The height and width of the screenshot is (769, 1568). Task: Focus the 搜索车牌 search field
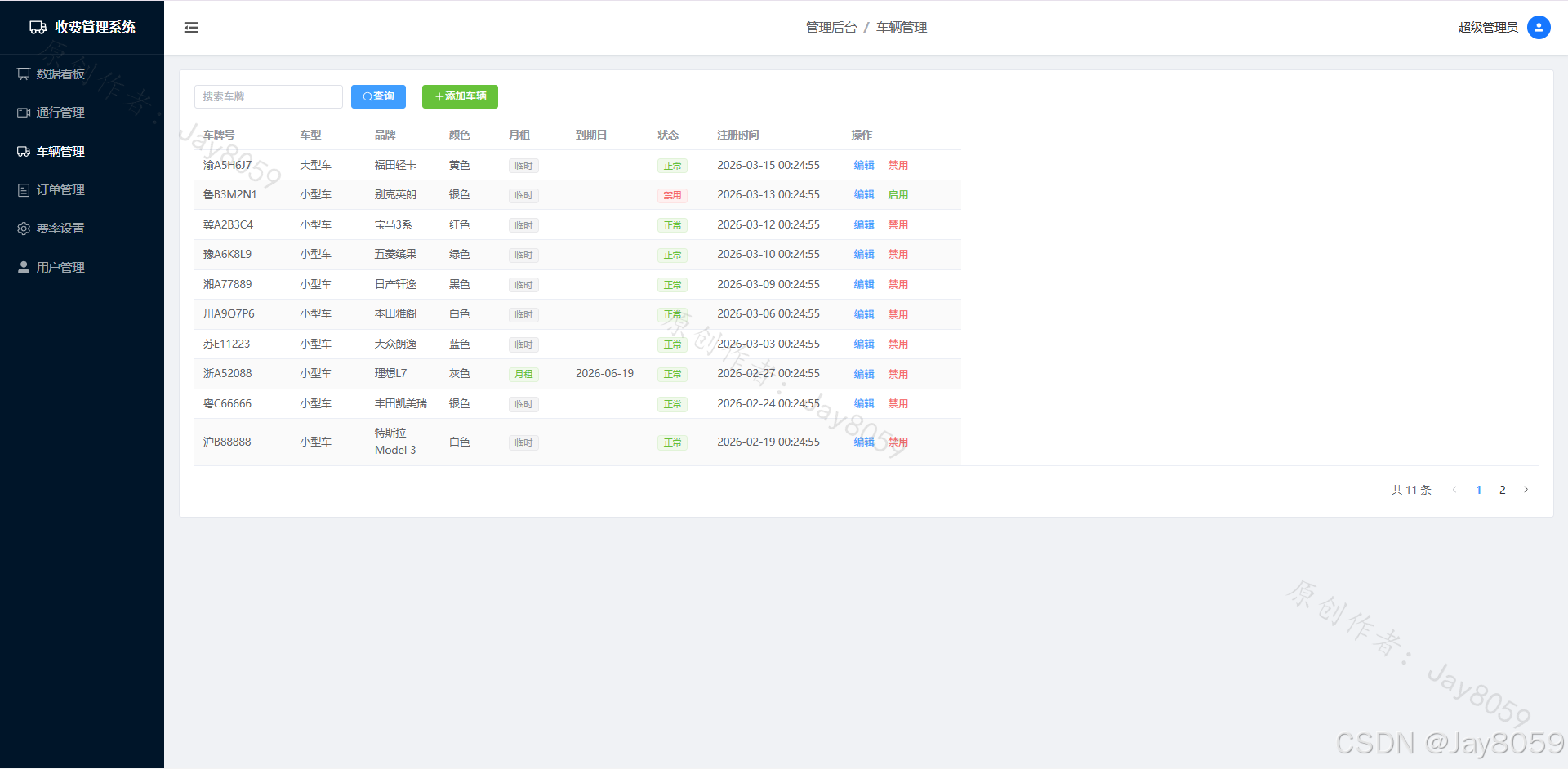tap(269, 96)
